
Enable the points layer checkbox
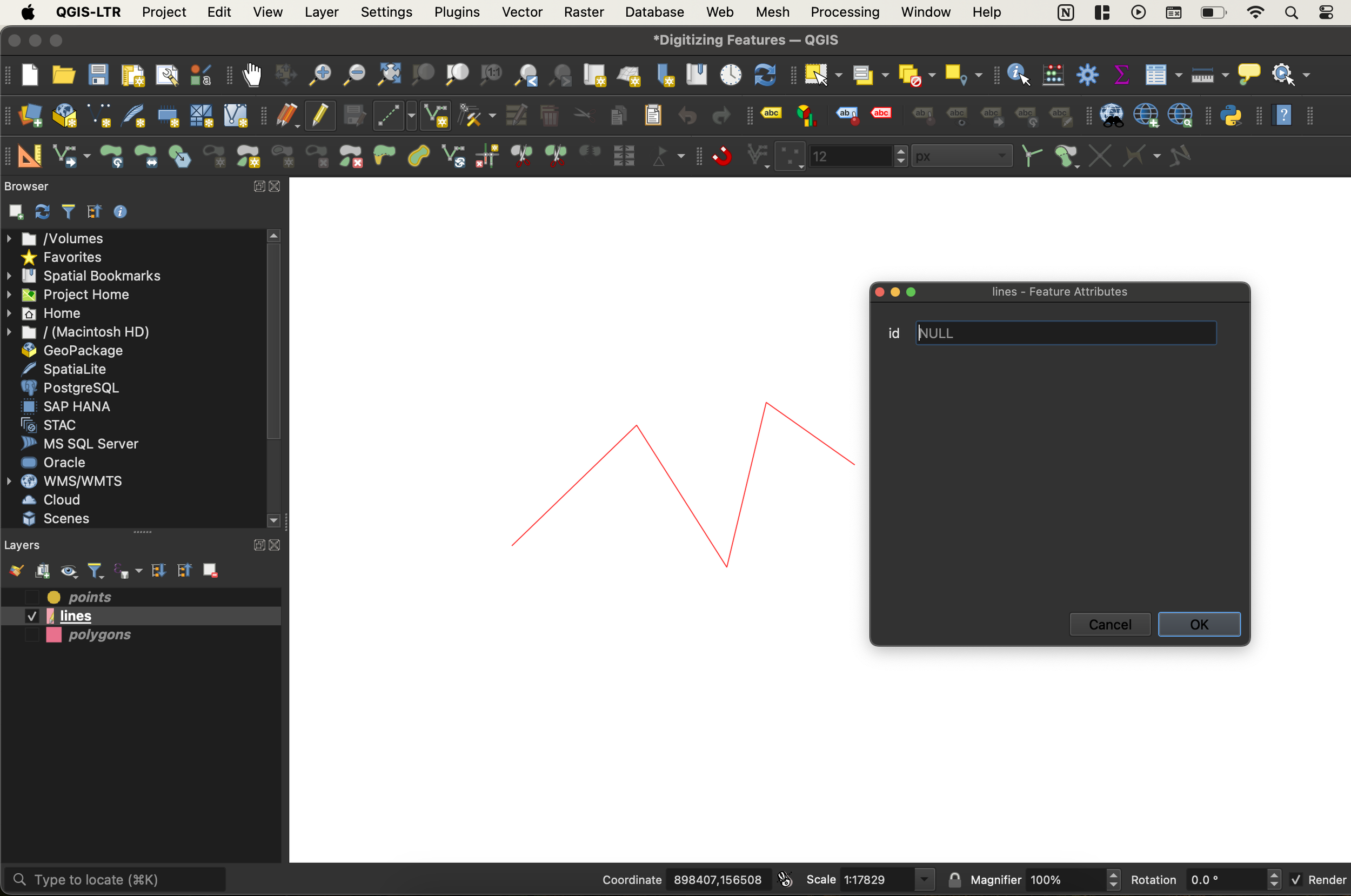32,597
